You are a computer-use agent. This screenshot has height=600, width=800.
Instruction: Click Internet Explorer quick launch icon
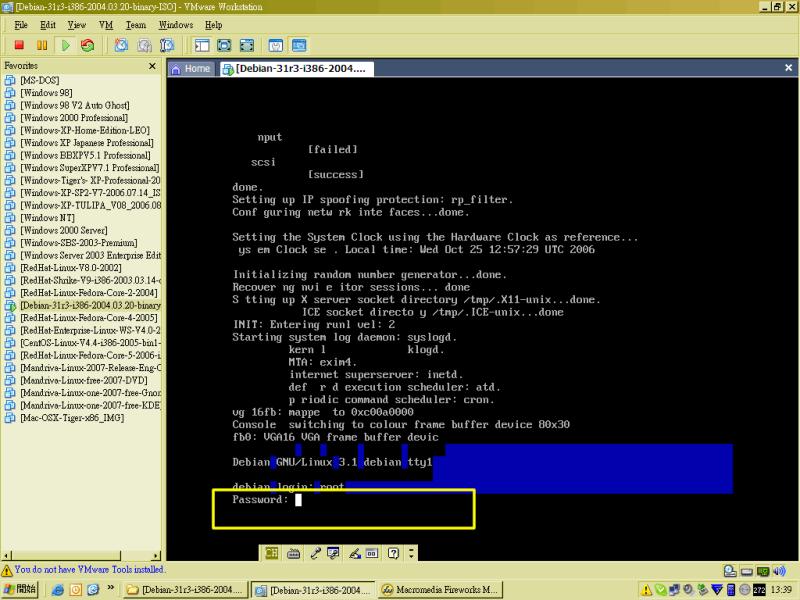[x=58, y=590]
